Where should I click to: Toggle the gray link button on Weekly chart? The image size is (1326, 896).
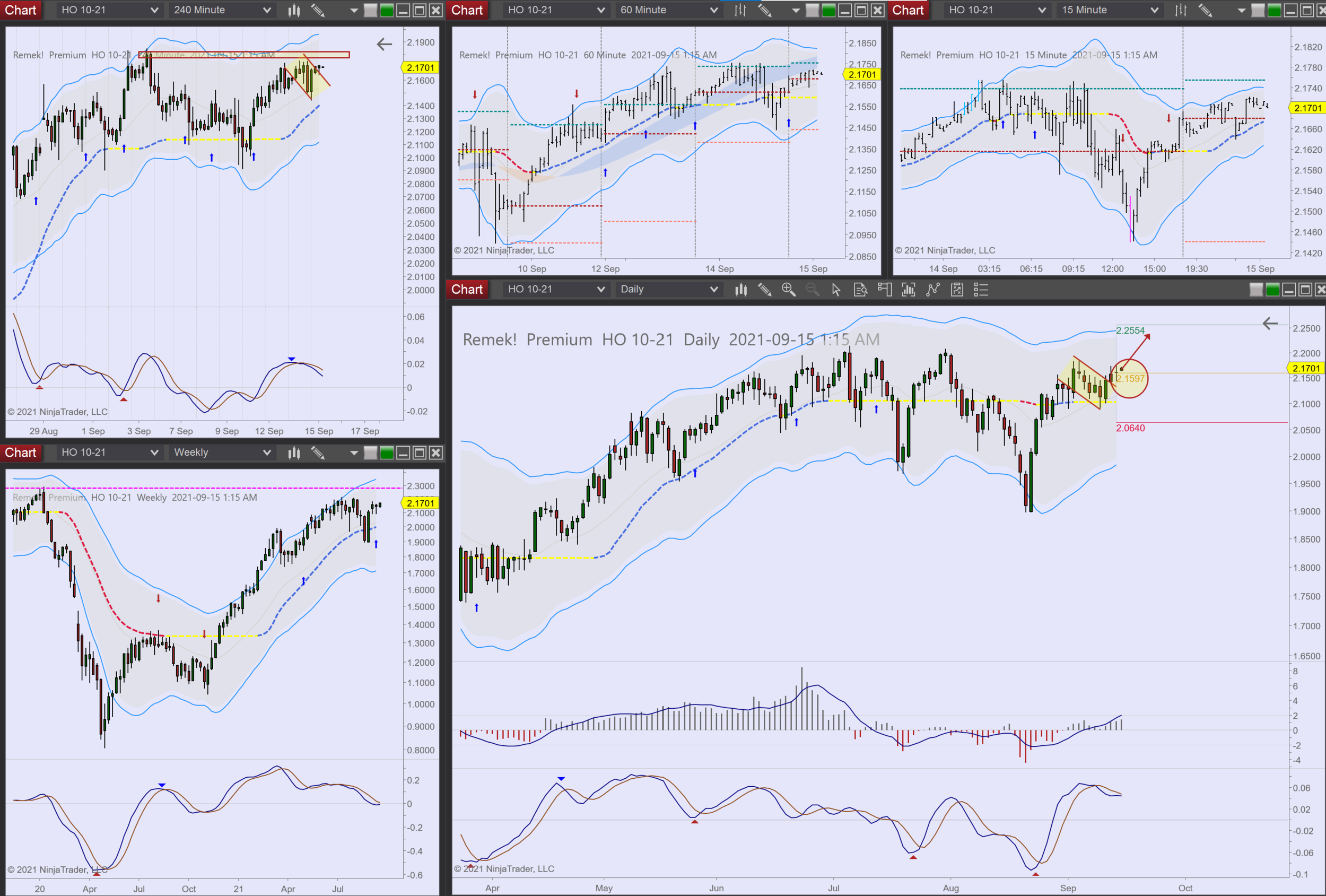[x=370, y=453]
